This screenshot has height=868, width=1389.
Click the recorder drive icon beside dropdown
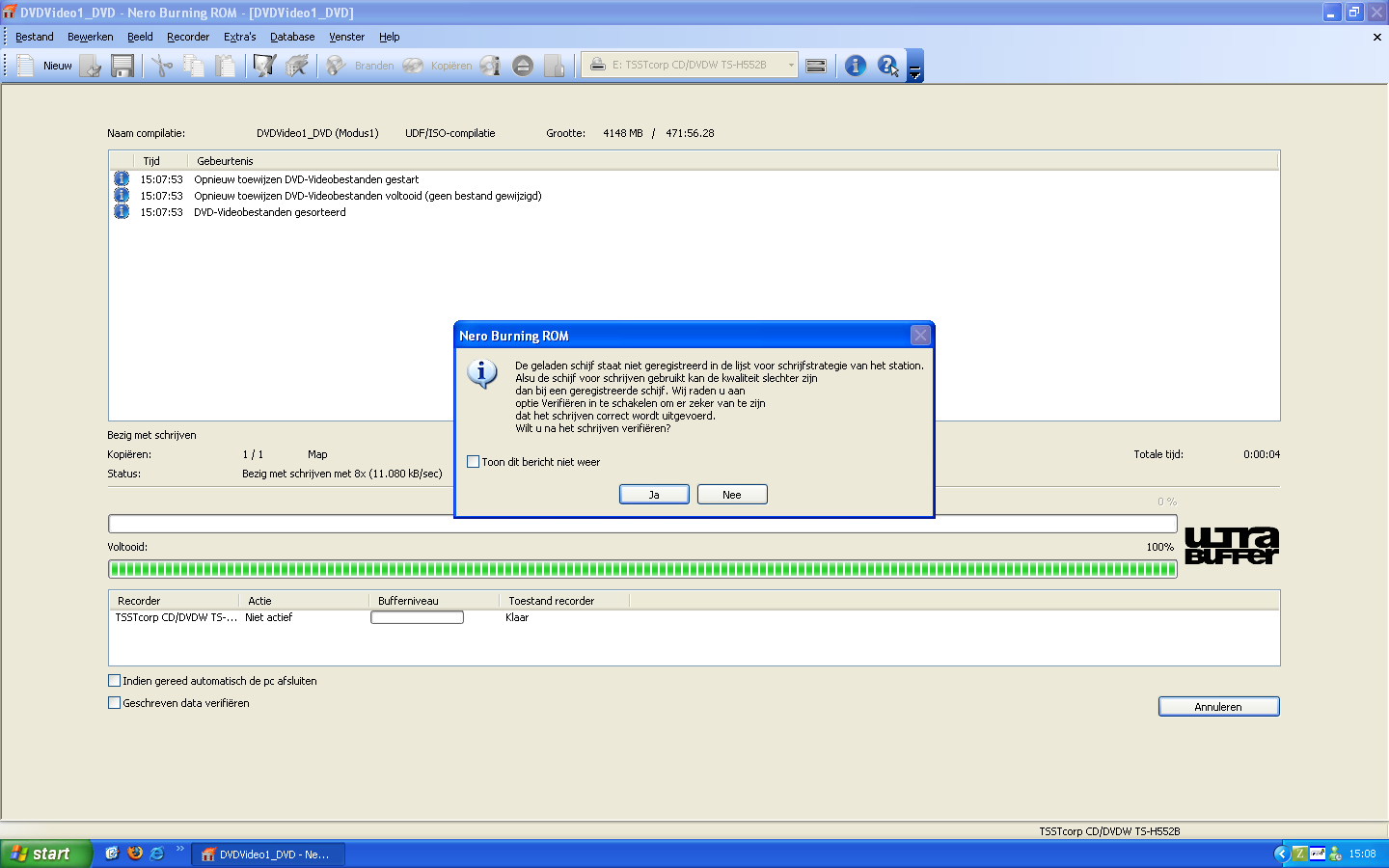click(816, 66)
